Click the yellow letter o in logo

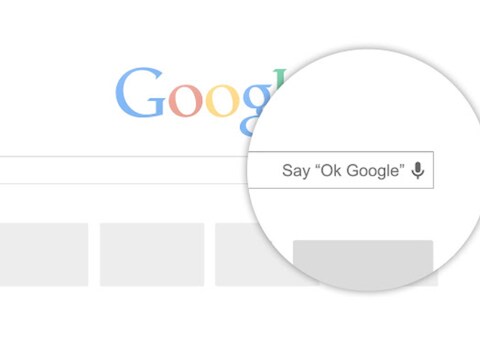pos(222,100)
